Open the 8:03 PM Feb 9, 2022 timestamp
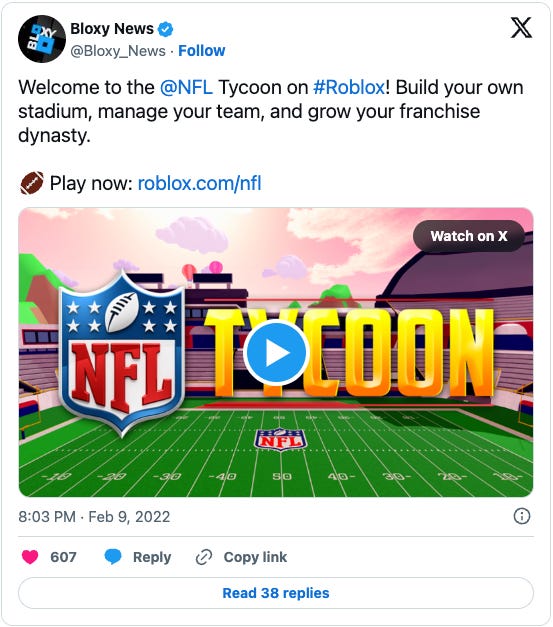Screen dimensions: 553x627 94,517
